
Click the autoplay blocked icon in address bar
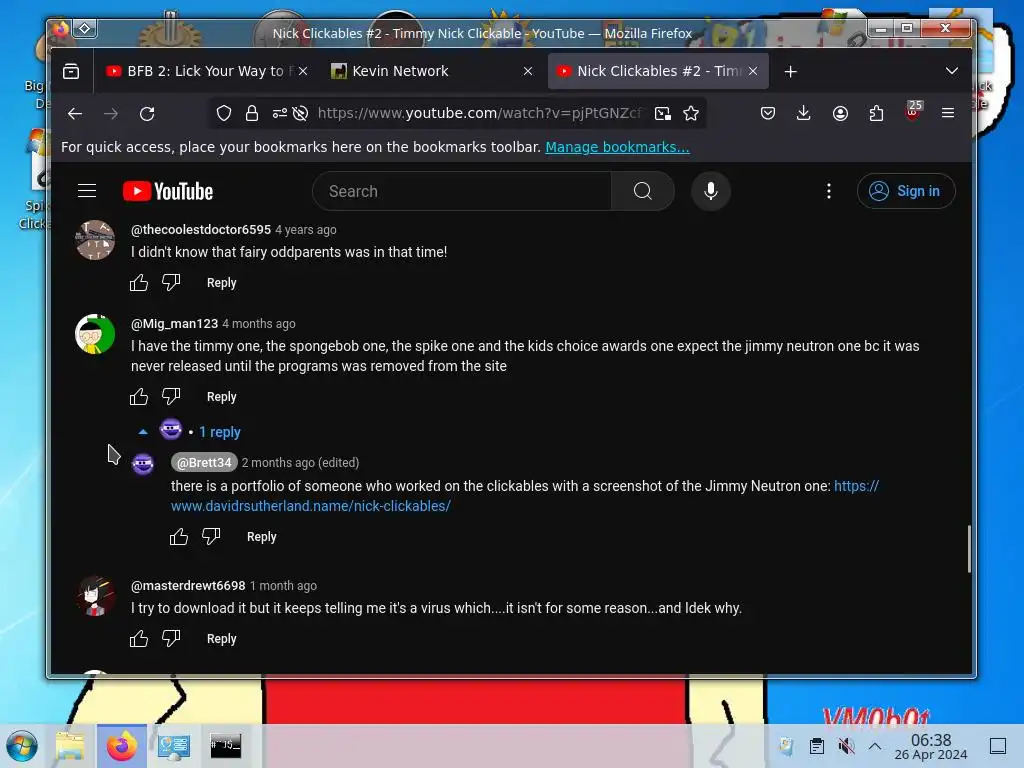[300, 114]
